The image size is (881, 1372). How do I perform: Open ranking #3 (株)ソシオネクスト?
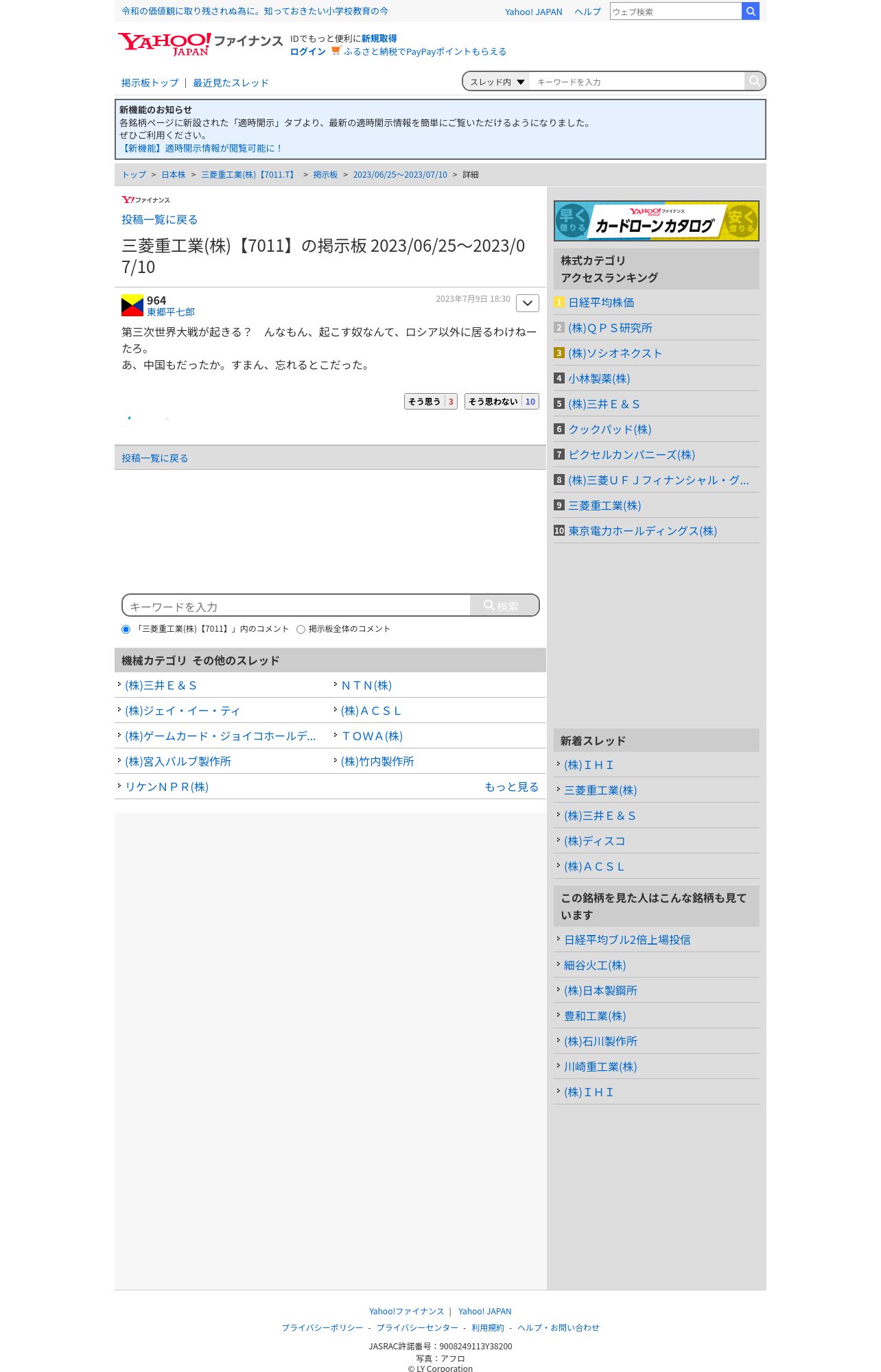pyautogui.click(x=615, y=353)
